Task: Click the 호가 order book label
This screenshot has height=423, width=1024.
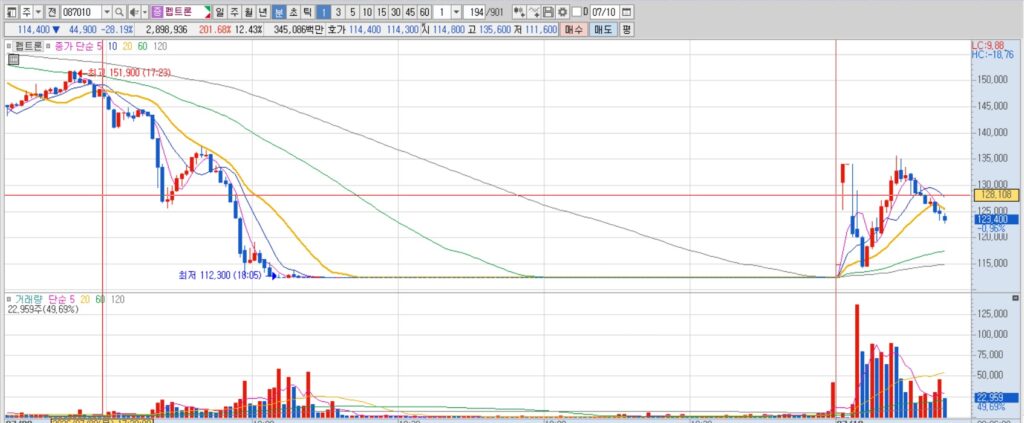Action: (336, 29)
